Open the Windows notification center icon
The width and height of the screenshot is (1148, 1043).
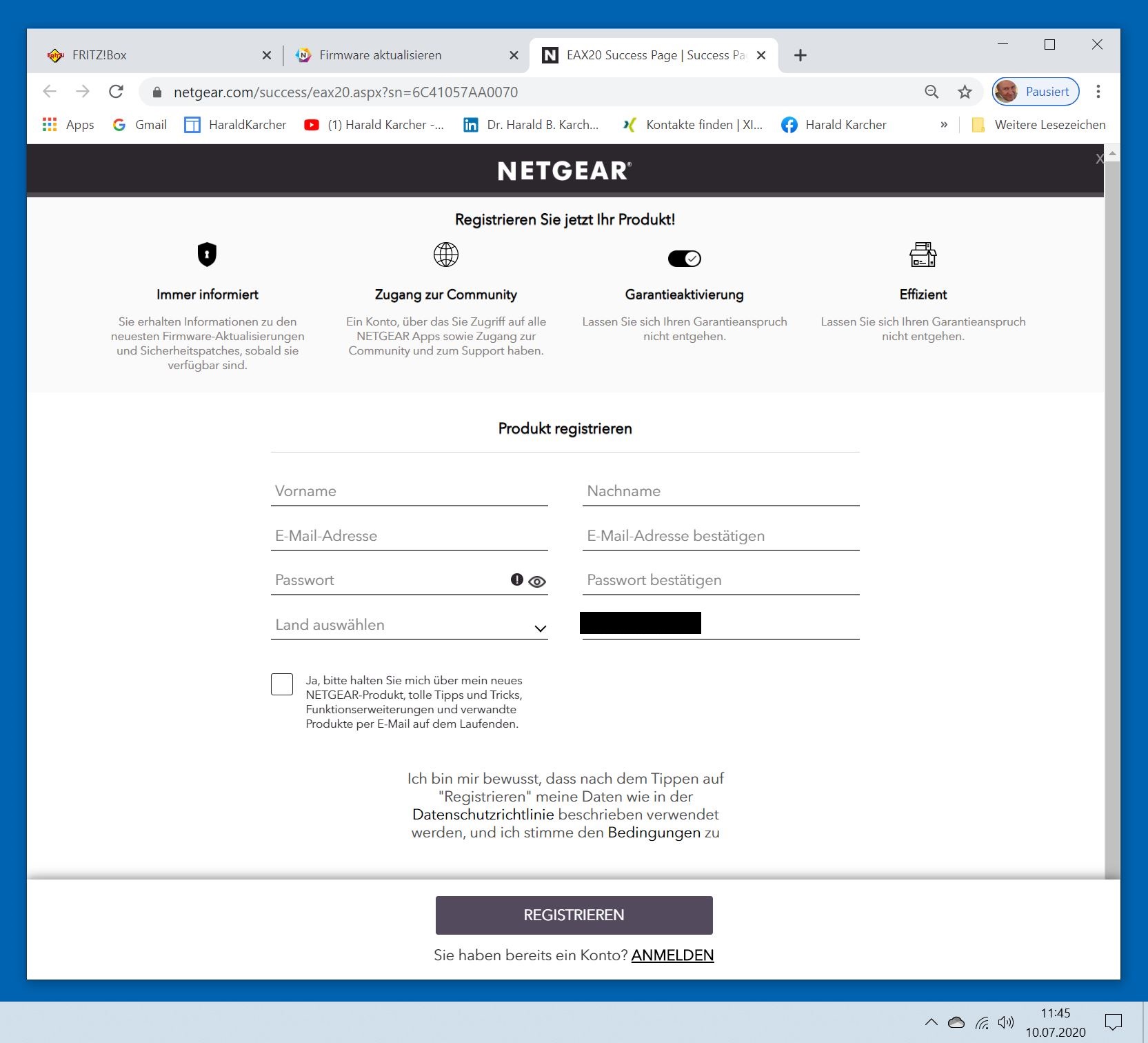click(1114, 1022)
